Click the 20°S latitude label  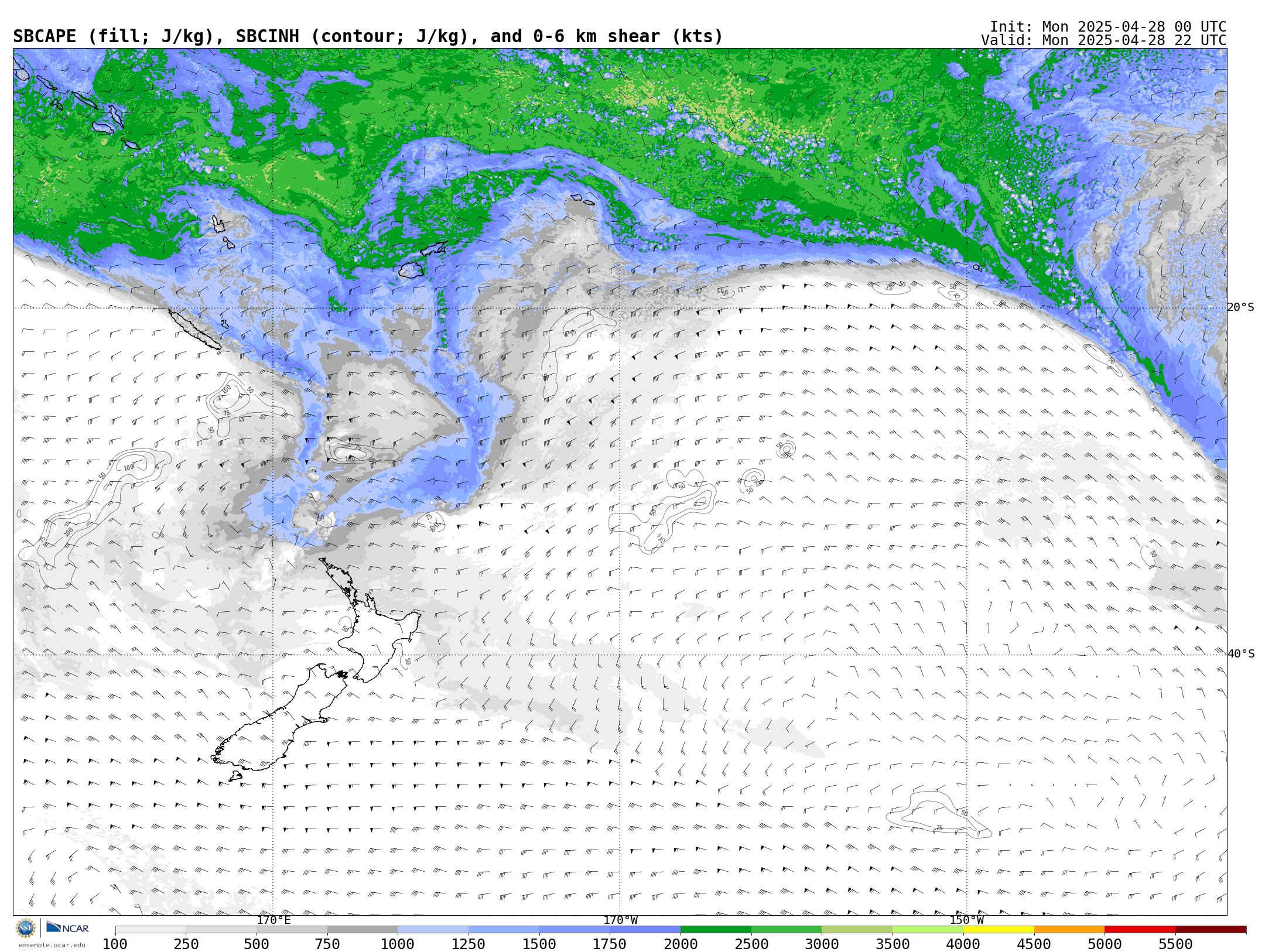pyautogui.click(x=1240, y=307)
